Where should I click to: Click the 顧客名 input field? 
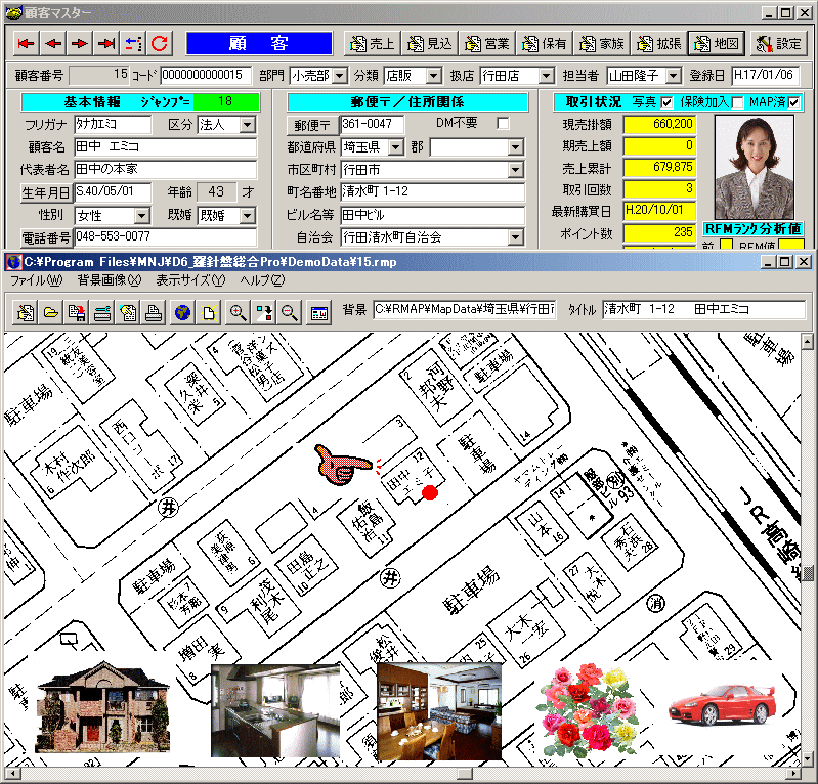(165, 147)
